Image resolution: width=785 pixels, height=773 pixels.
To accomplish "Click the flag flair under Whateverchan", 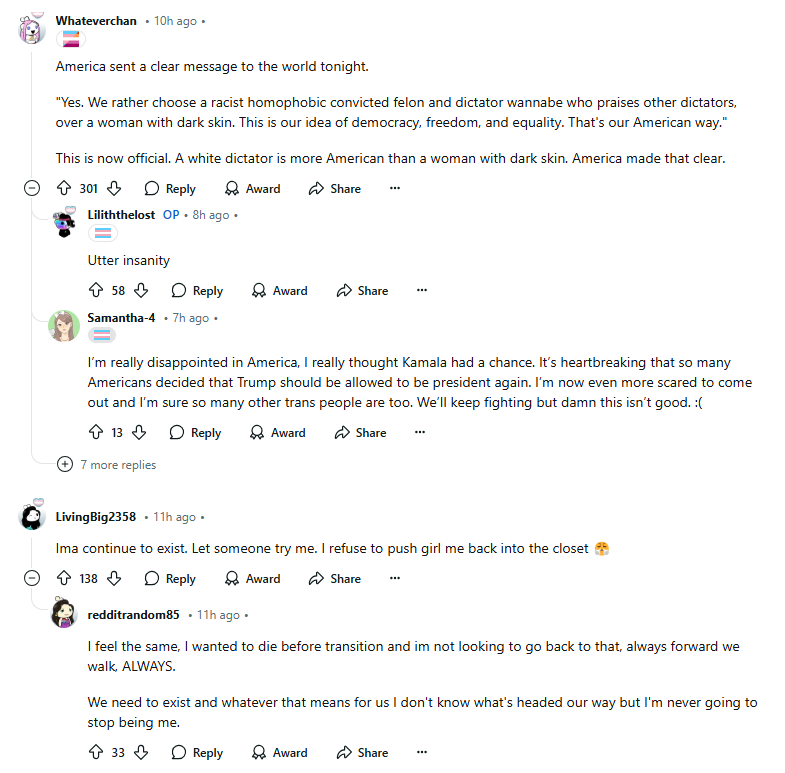I will pos(71,39).
